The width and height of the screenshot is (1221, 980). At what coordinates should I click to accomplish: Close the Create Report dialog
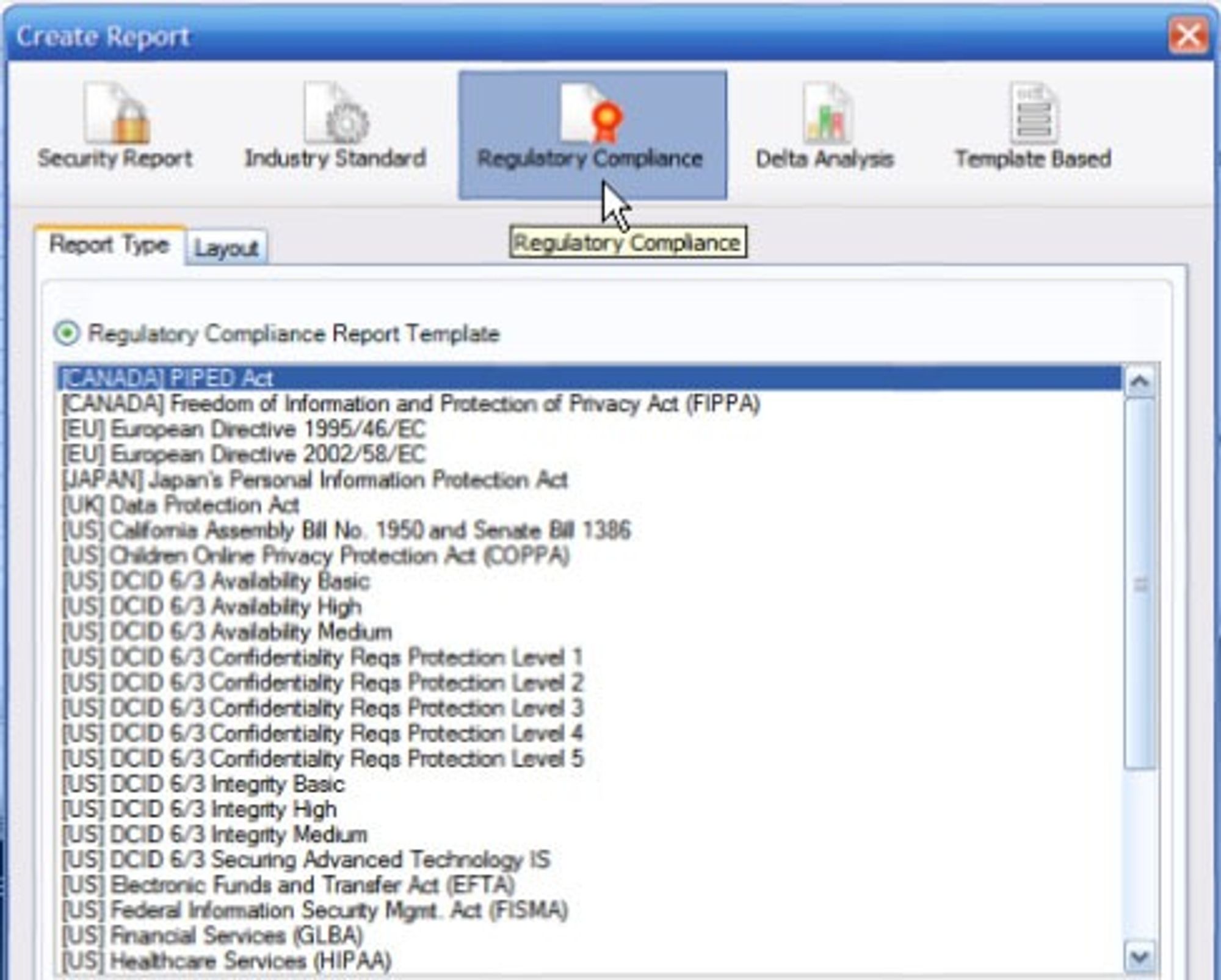coord(1188,35)
